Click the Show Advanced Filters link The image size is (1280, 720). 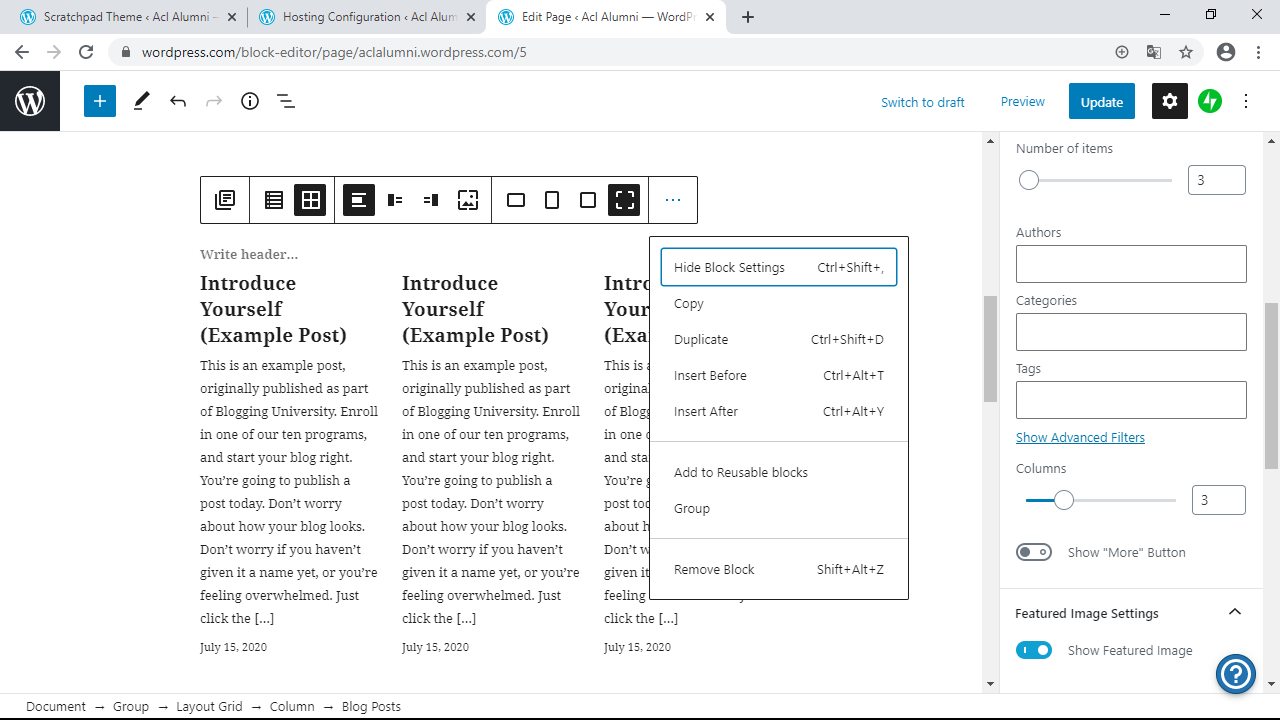(x=1080, y=437)
